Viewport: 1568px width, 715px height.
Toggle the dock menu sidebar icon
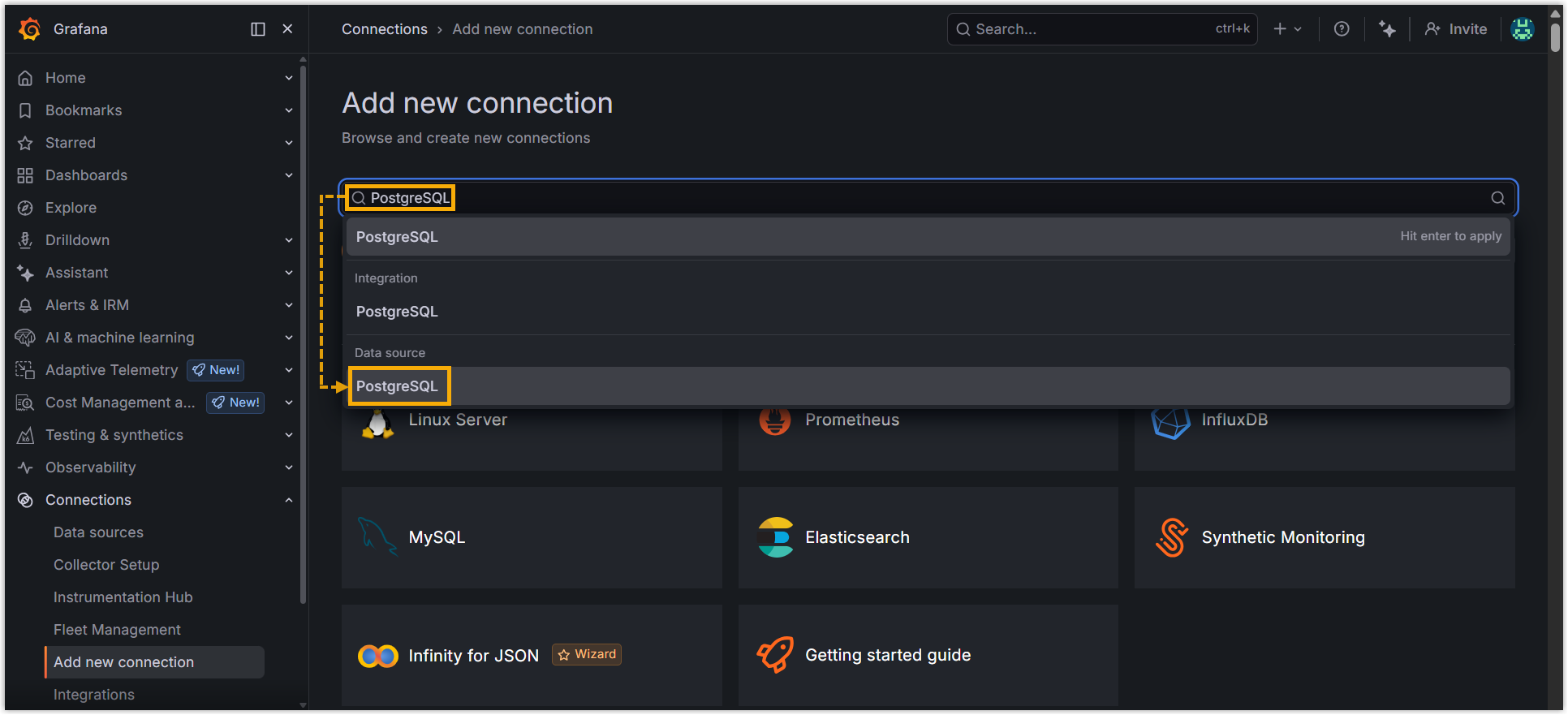point(258,29)
